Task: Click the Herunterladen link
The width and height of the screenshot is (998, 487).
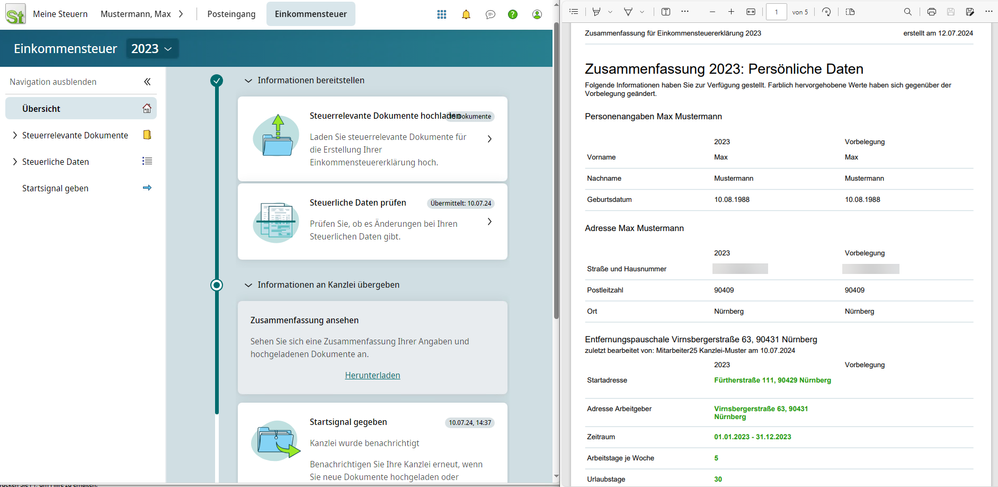Action: (x=372, y=375)
